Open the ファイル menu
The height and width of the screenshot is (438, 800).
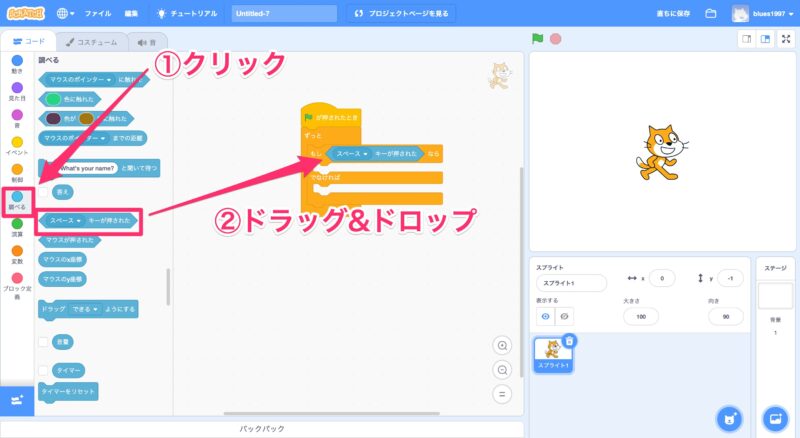click(98, 14)
